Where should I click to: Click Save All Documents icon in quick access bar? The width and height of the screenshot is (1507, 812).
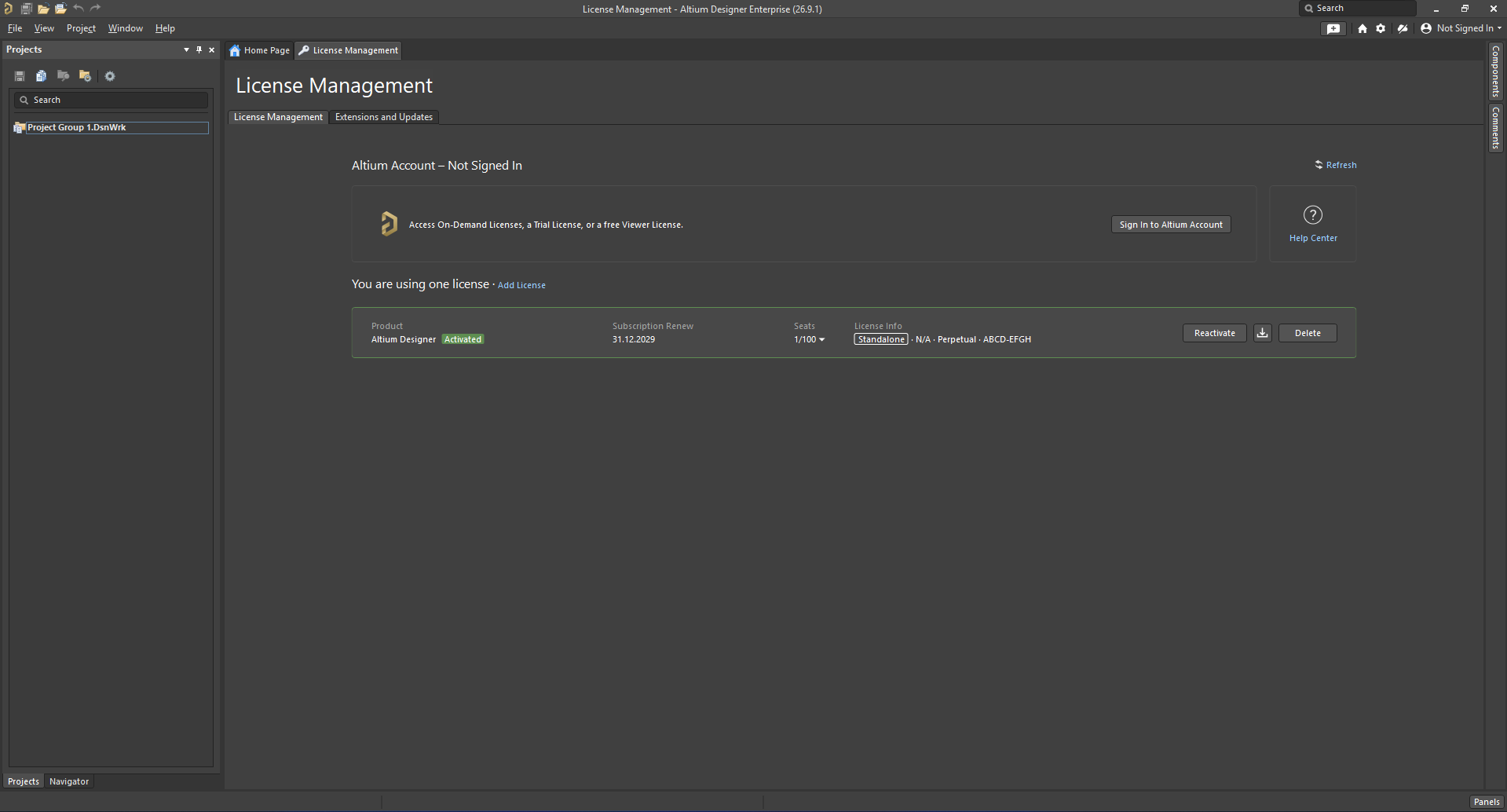pos(26,9)
